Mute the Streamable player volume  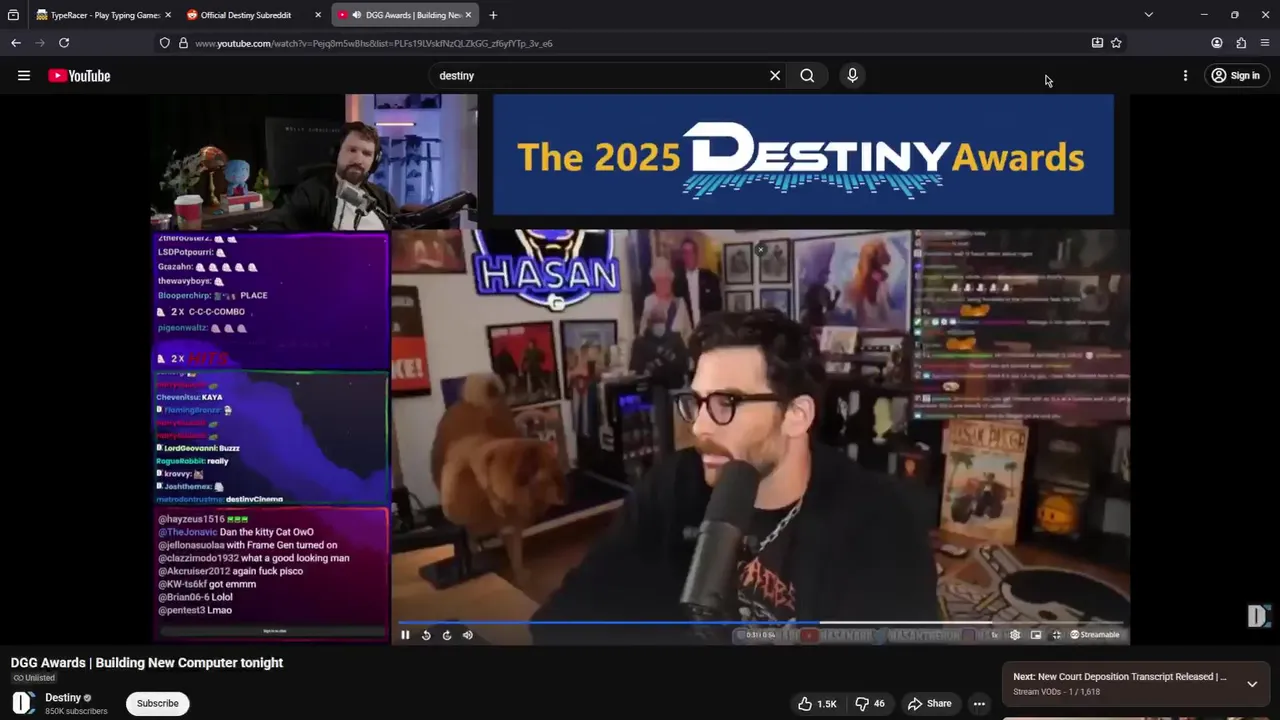(468, 635)
